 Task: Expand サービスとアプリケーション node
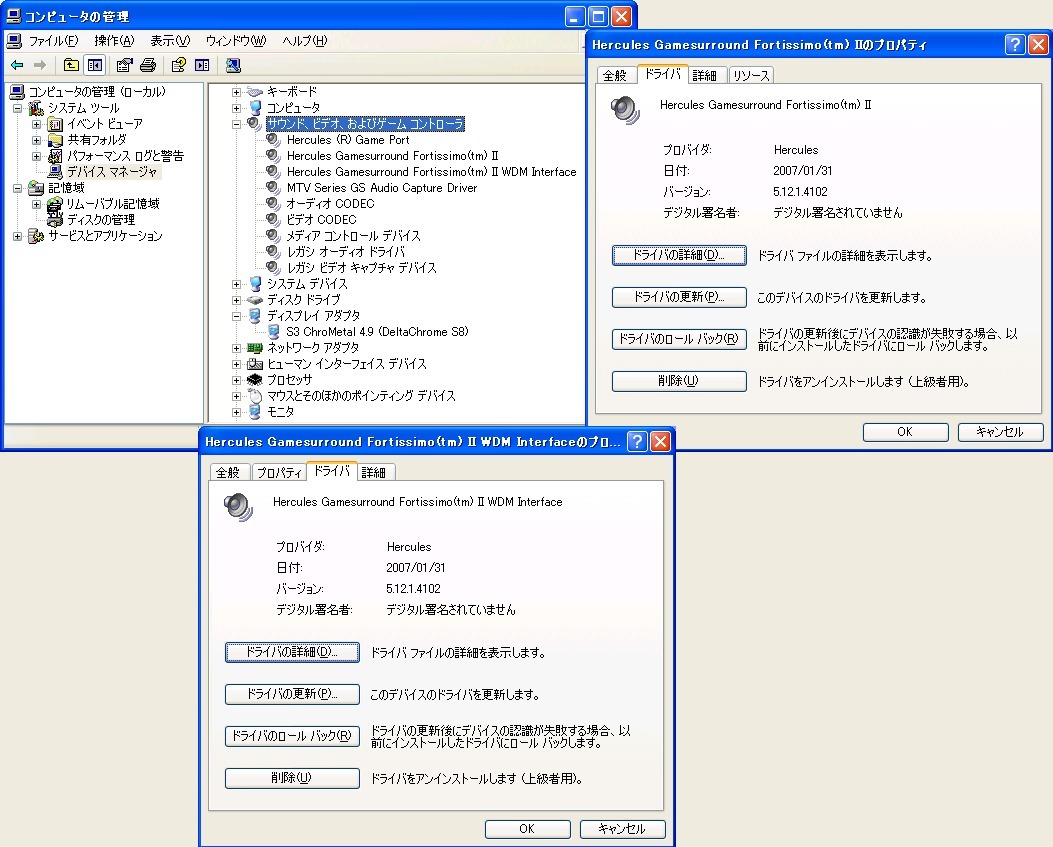(x=18, y=236)
